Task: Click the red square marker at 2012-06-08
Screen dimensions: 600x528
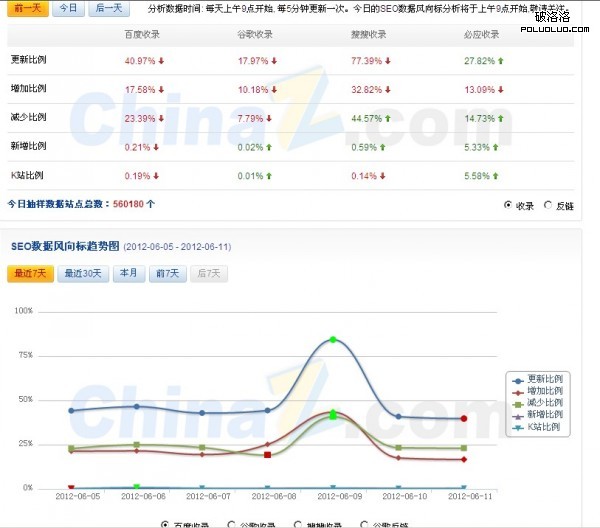Action: [x=268, y=455]
